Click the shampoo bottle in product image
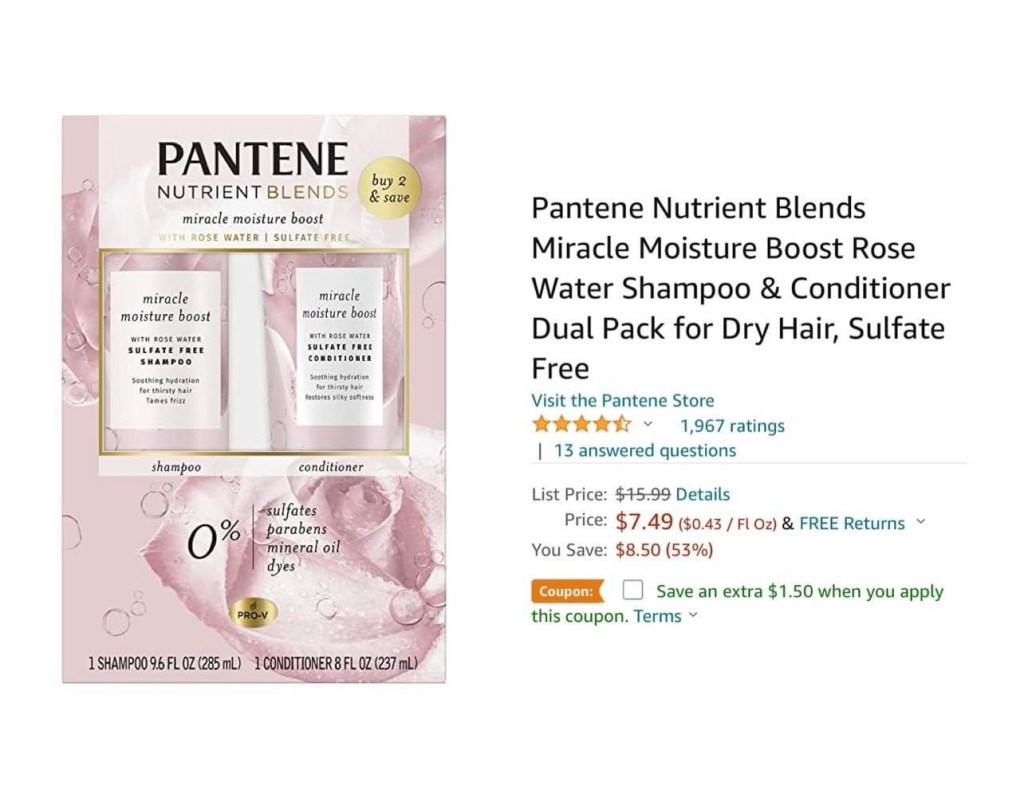1024x789 pixels. 165,351
